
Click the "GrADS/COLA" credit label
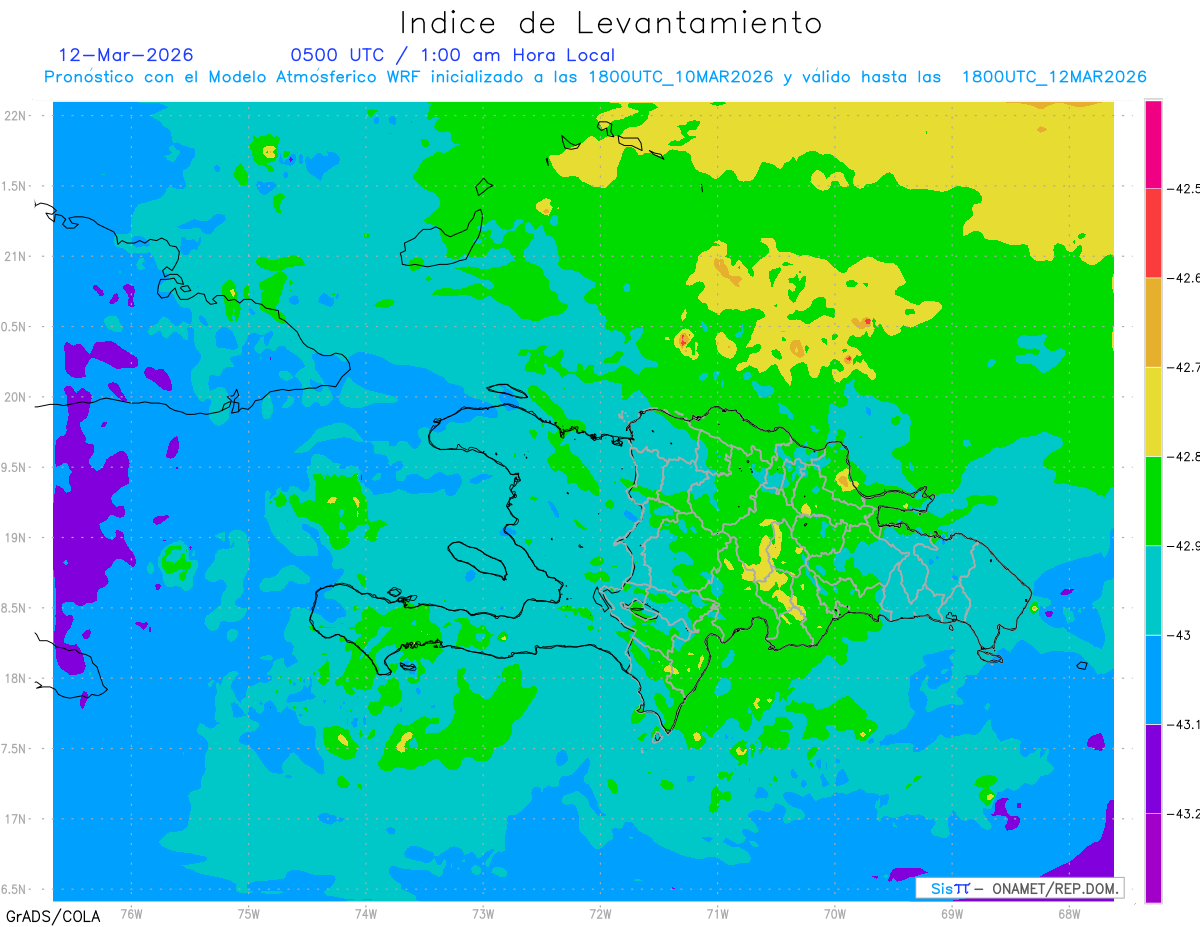[x=53, y=916]
